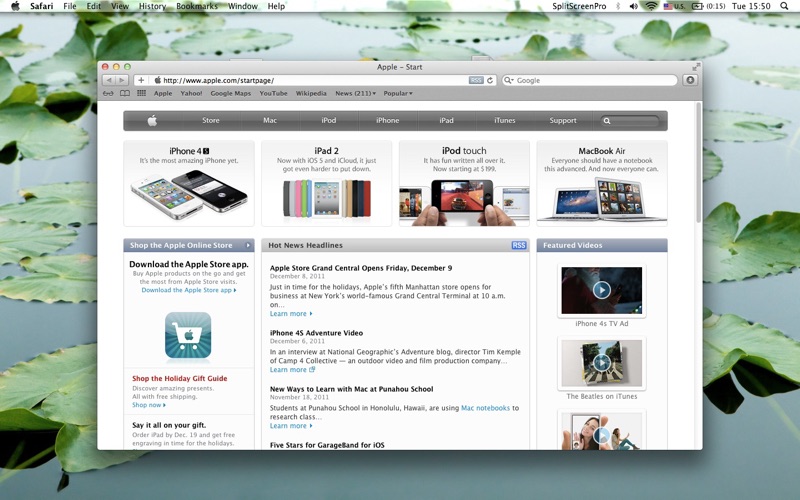Open the Downloads button in Safari toolbar
The width and height of the screenshot is (800, 500).
click(690, 80)
